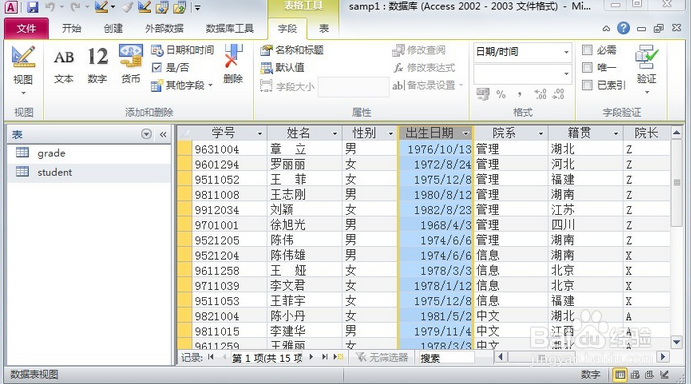Screen dimensions: 691x384
Task: Click the Undo icon in quick access toolbar
Action: [50, 7]
